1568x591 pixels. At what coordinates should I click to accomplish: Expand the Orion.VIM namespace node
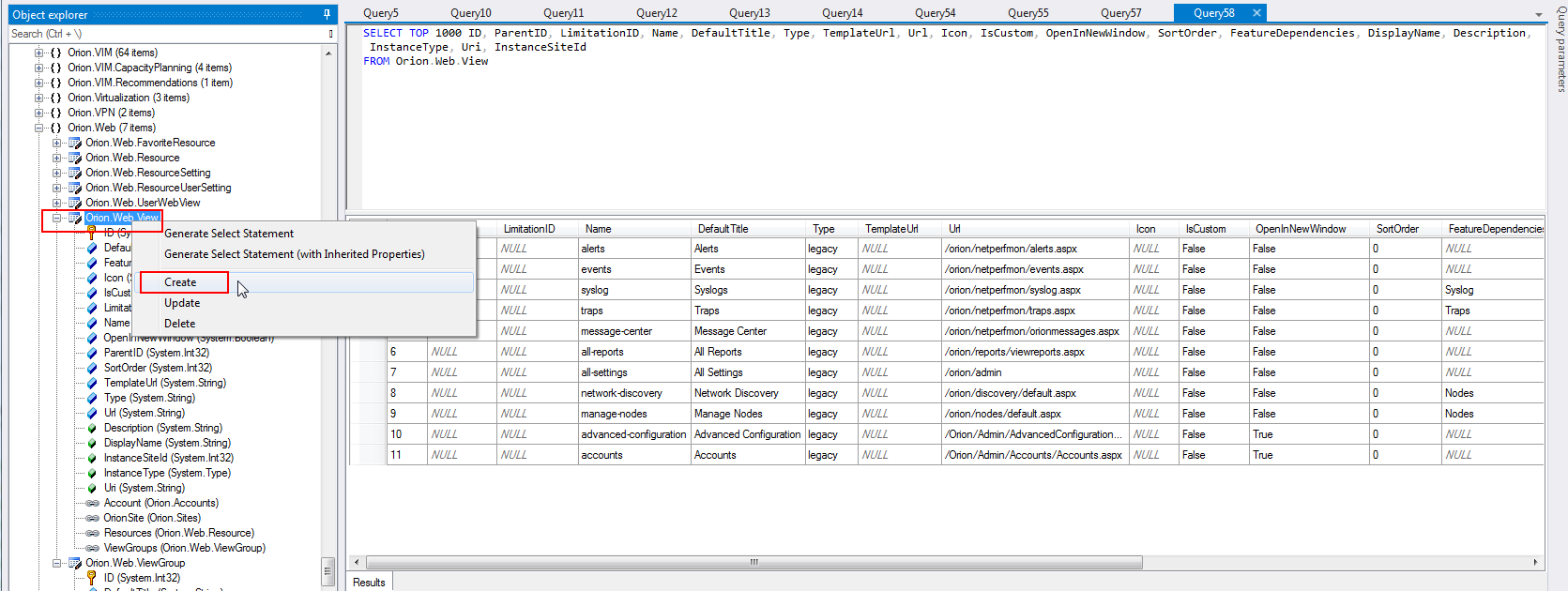point(39,53)
